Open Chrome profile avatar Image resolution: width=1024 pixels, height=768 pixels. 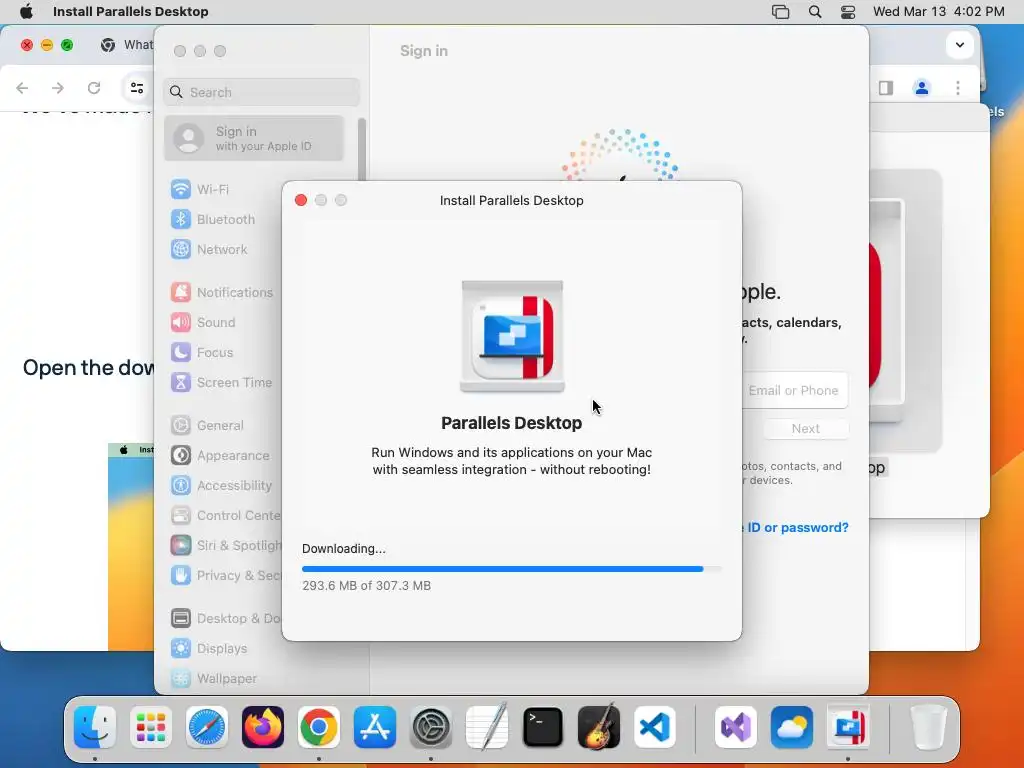[921, 88]
